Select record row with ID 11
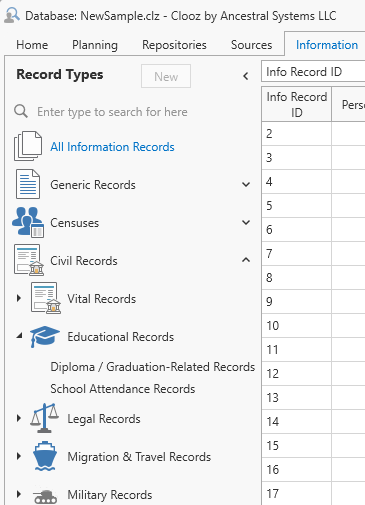365x505 pixels. (313, 349)
